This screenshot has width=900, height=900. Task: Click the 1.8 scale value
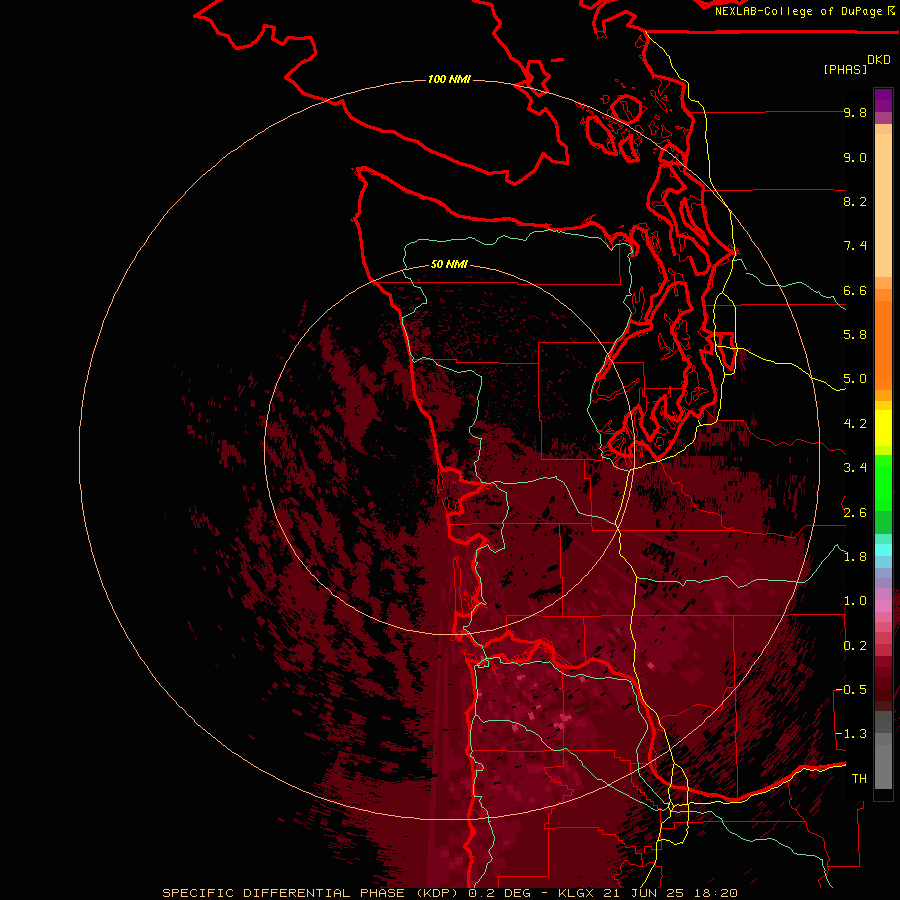coord(855,557)
